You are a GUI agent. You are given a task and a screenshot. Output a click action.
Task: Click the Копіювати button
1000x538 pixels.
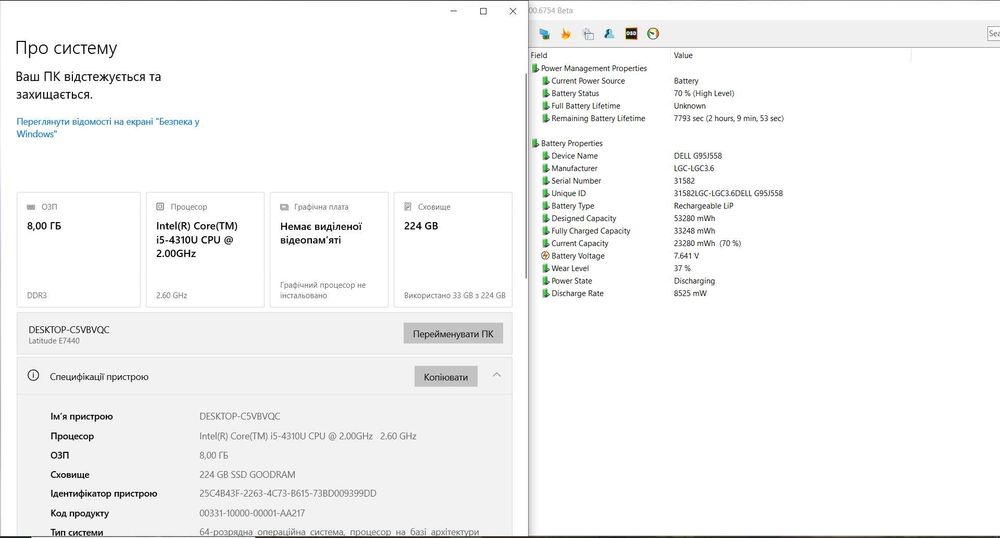click(446, 377)
